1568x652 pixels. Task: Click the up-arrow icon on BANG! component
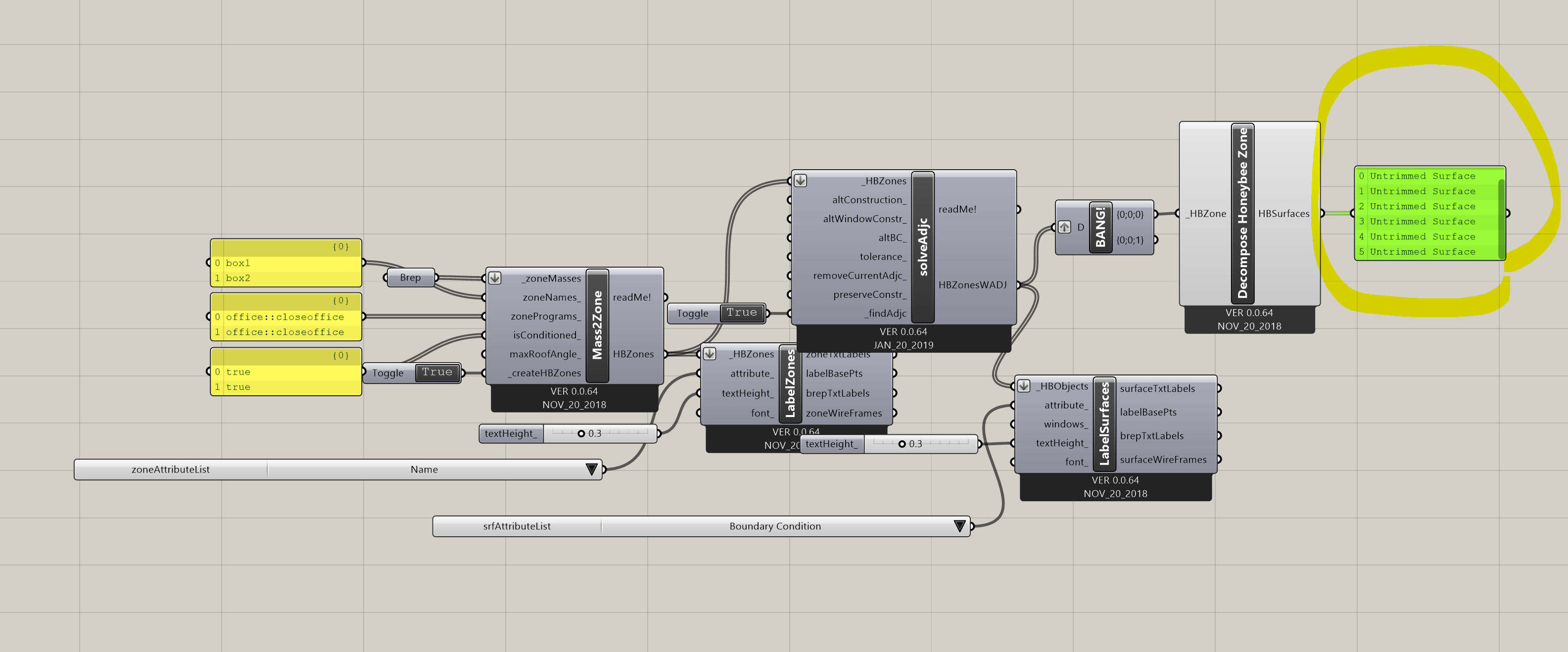[x=1064, y=227]
